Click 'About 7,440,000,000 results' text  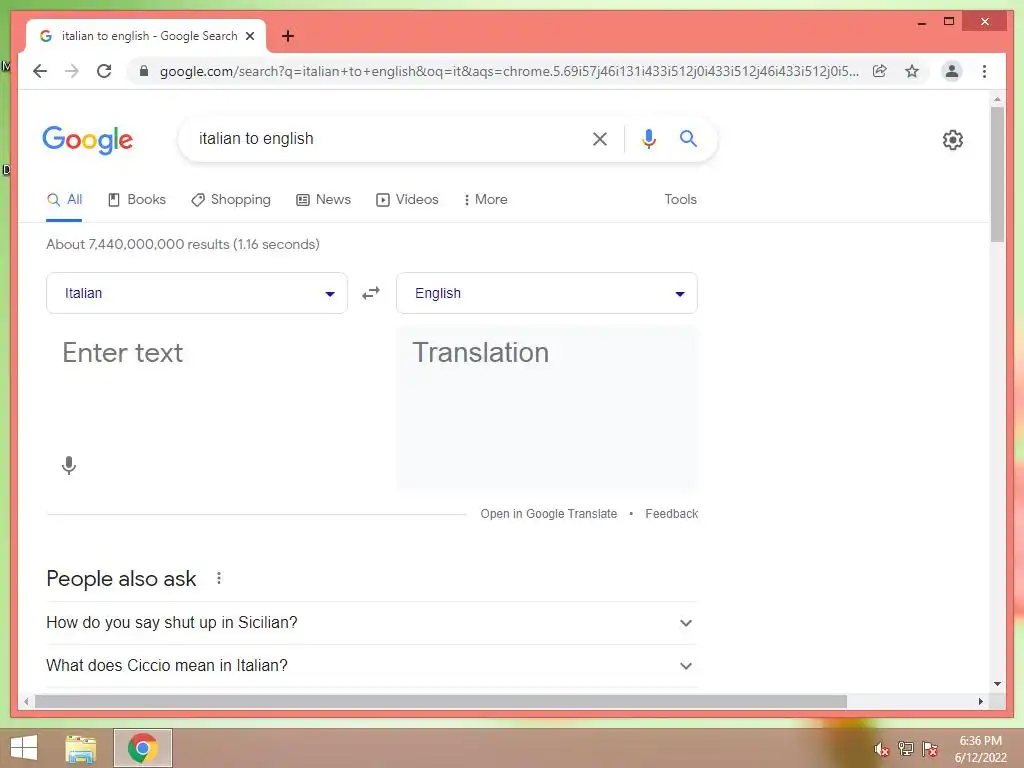pyautogui.click(x=183, y=244)
